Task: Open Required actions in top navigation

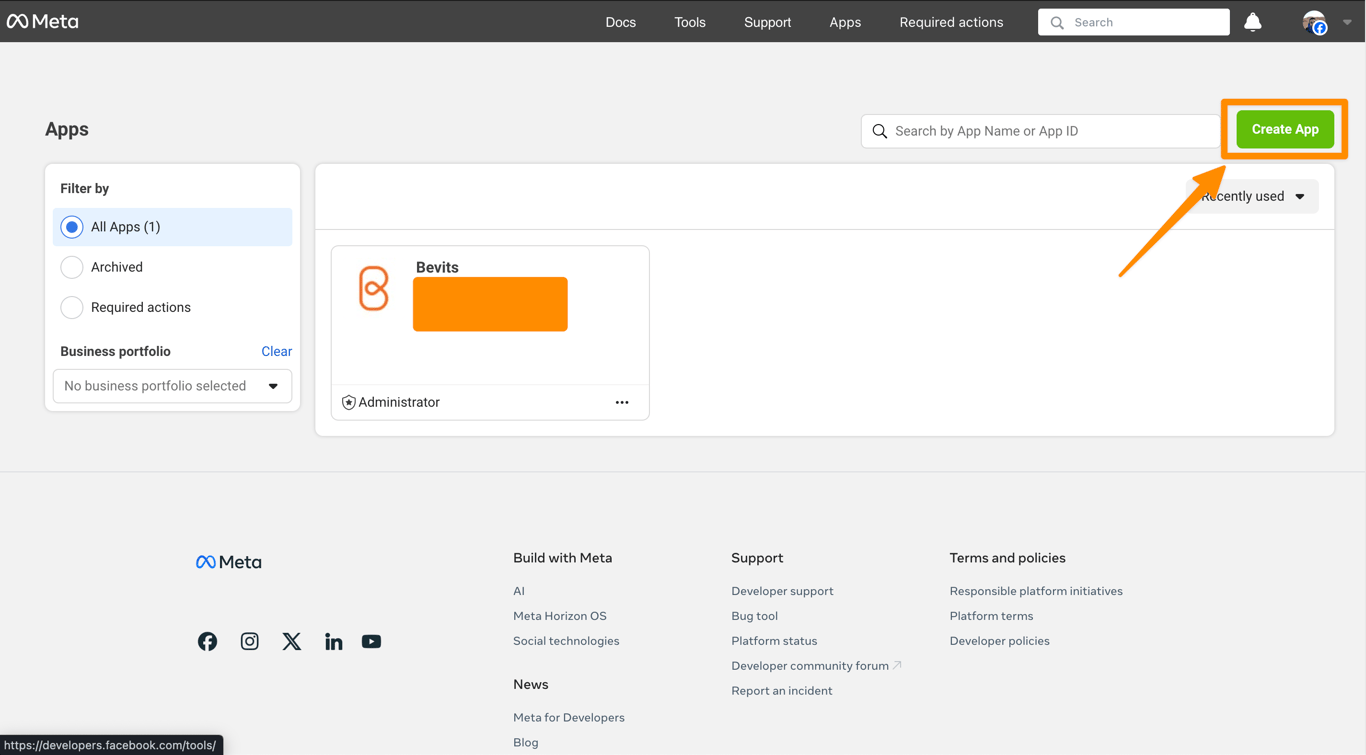Action: coord(951,22)
